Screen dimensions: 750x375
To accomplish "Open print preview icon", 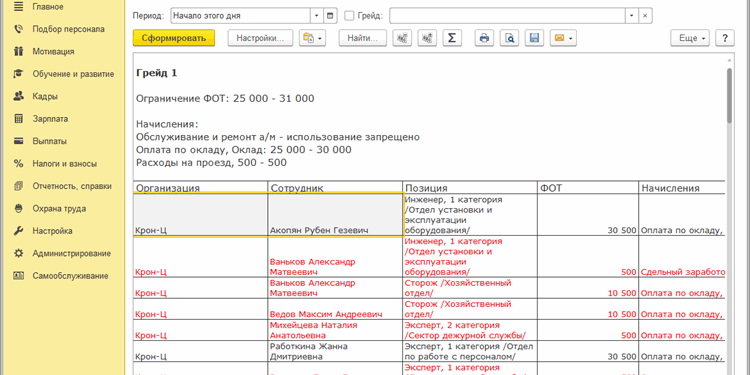I will (509, 38).
